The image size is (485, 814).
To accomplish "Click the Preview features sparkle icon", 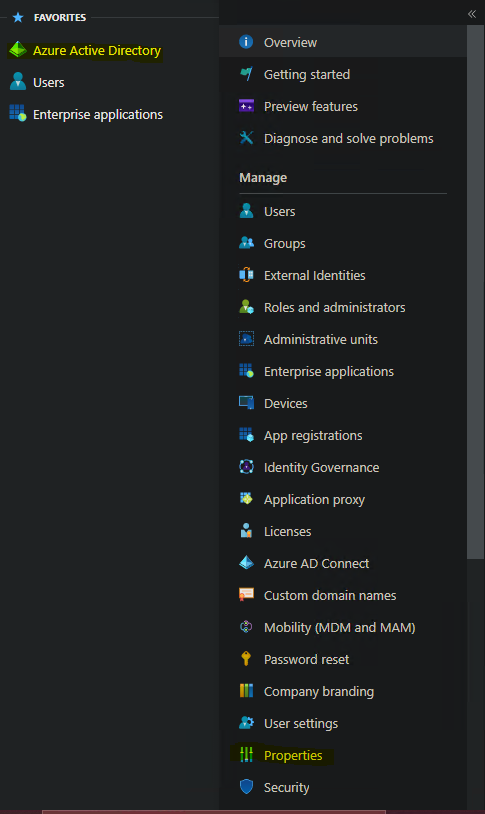I will [246, 106].
